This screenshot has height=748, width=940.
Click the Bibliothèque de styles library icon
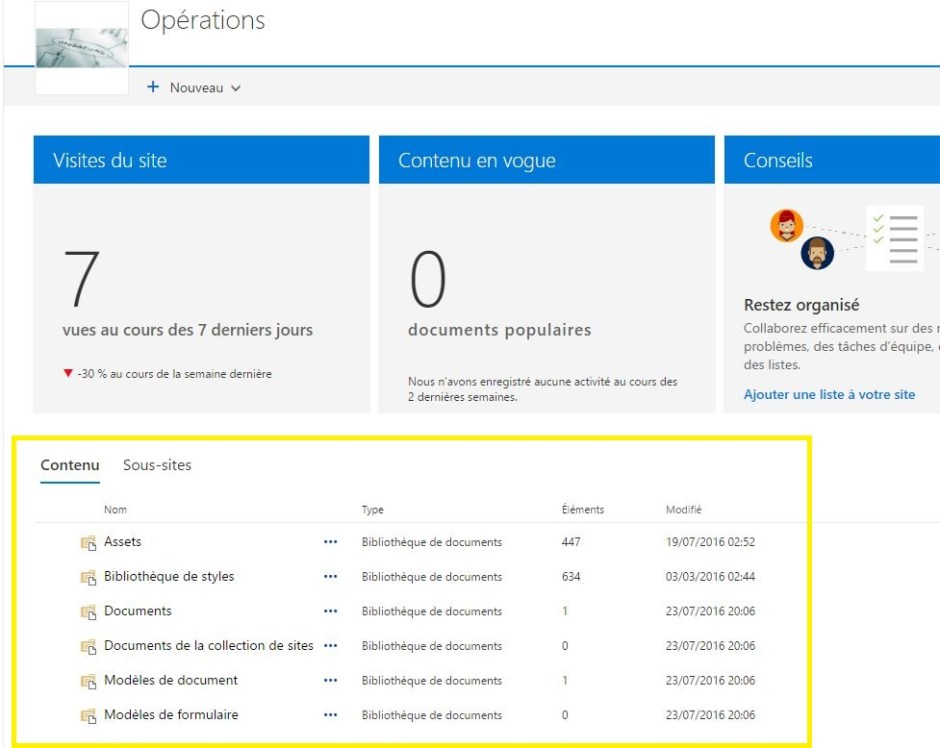[88, 577]
